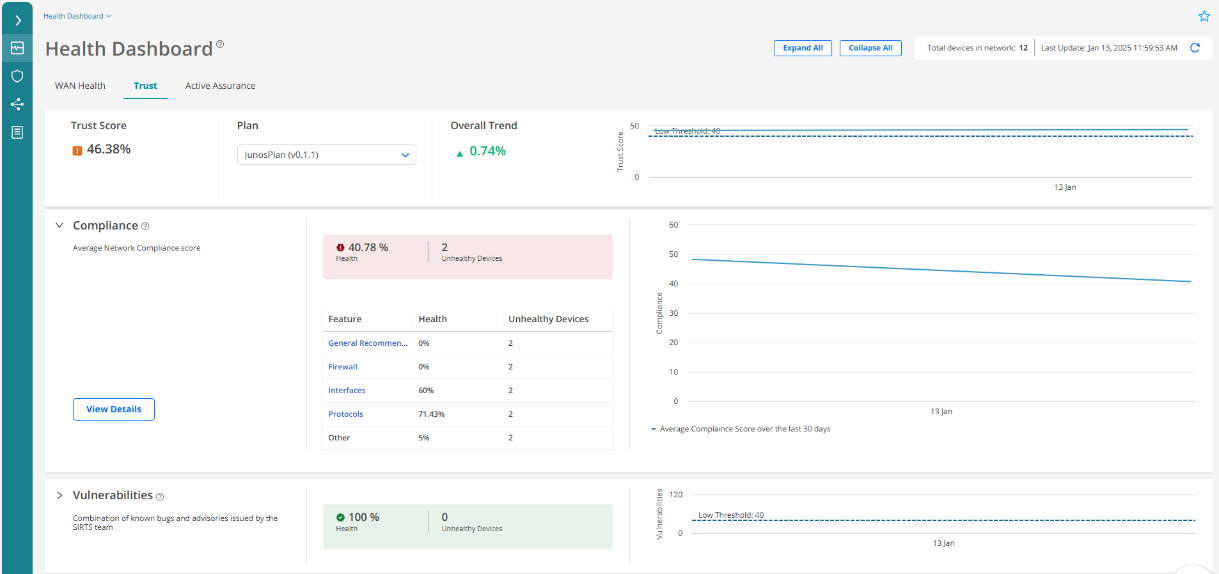Open the Health Dashboard breadcrumb dropdown
This screenshot has height=574, width=1219.
point(78,16)
